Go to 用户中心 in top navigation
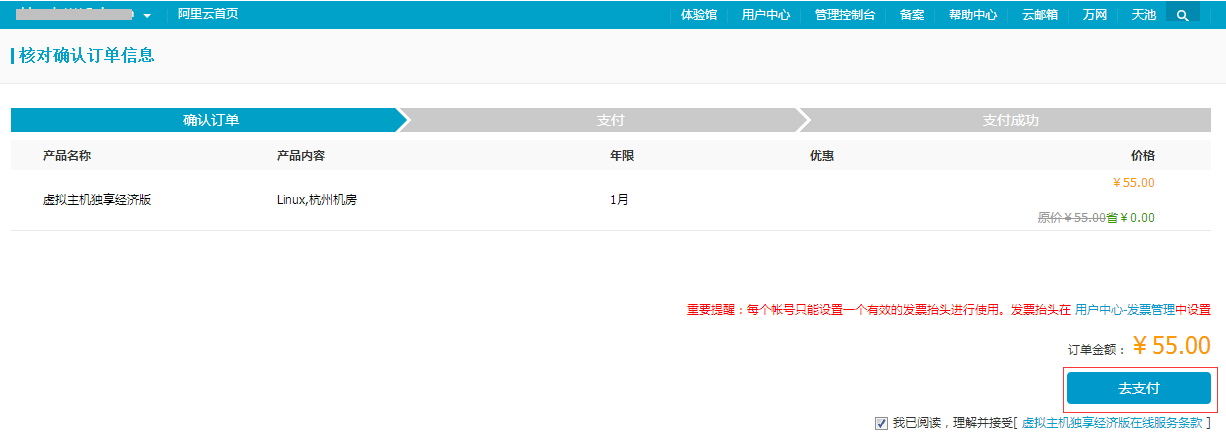1226x444 pixels. coord(765,15)
